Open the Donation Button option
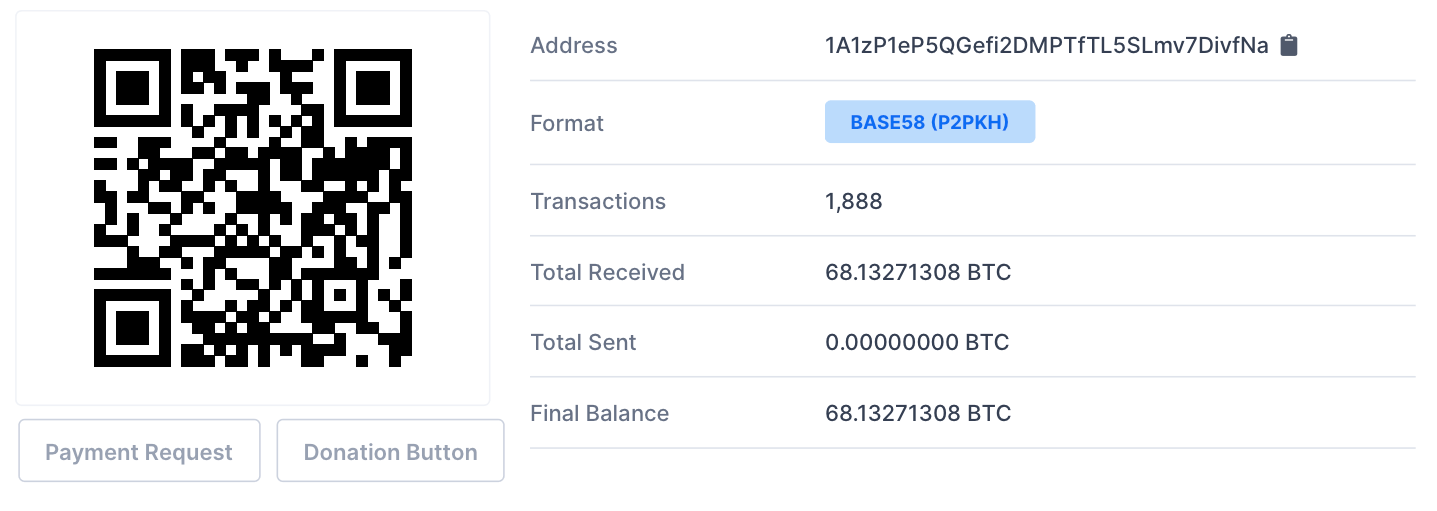Viewport: 1437px width, 511px height. coord(390,452)
